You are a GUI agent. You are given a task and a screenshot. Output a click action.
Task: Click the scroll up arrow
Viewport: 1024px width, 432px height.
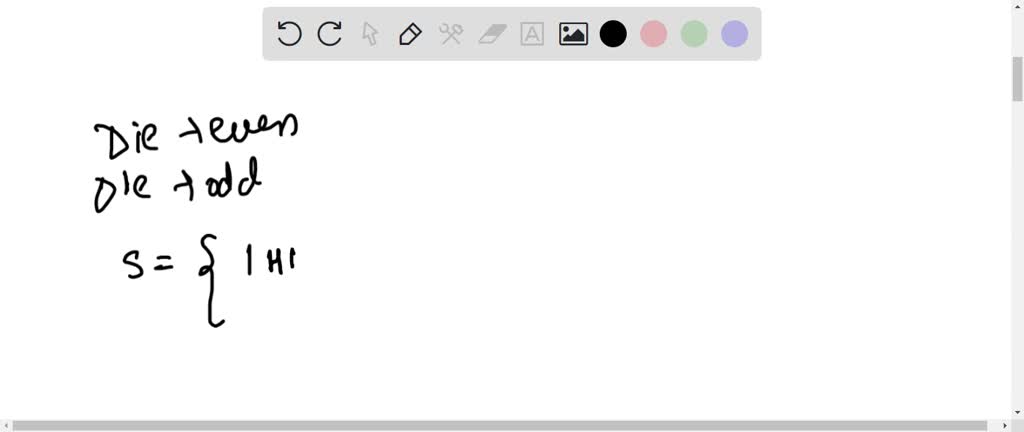tap(1017, 5)
